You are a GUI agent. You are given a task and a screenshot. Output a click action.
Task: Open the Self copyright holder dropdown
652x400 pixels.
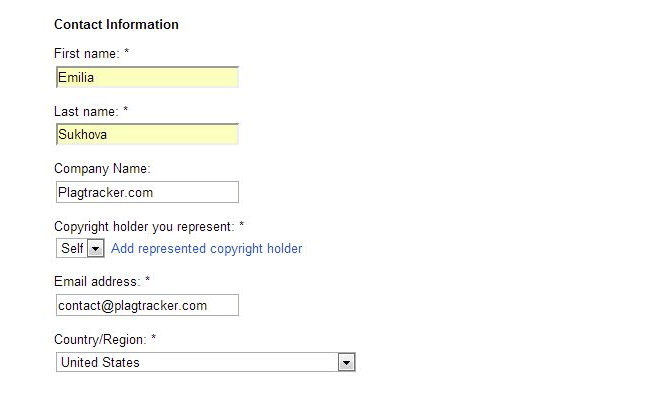coord(72,248)
